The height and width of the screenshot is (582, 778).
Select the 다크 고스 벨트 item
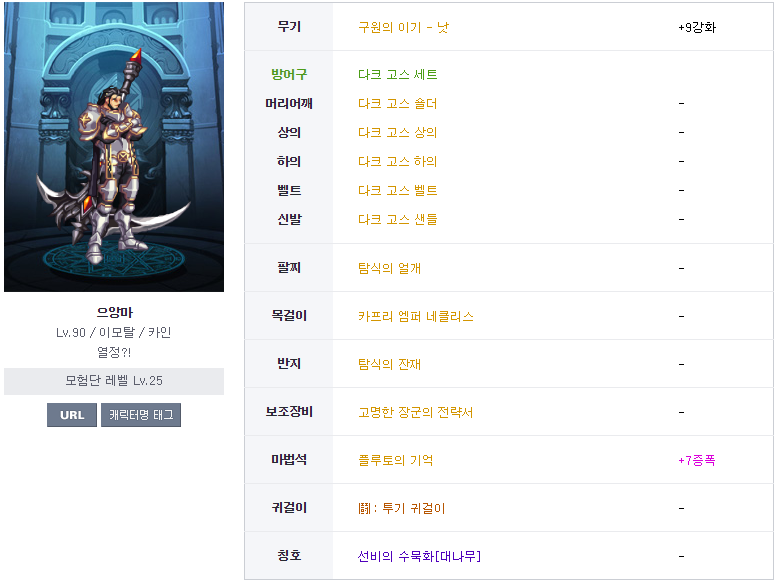tap(397, 191)
